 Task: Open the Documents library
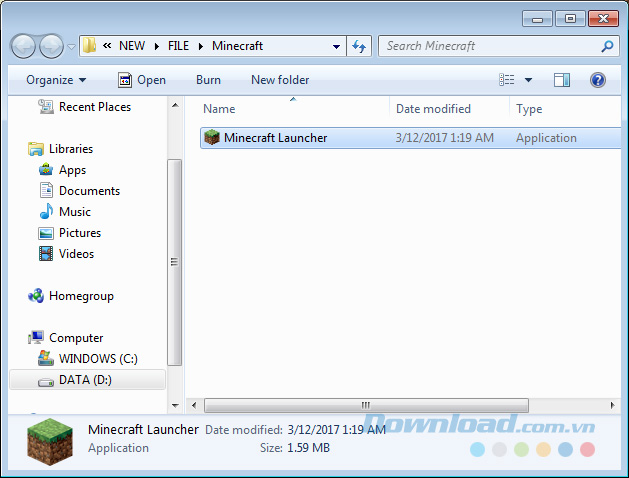click(89, 191)
